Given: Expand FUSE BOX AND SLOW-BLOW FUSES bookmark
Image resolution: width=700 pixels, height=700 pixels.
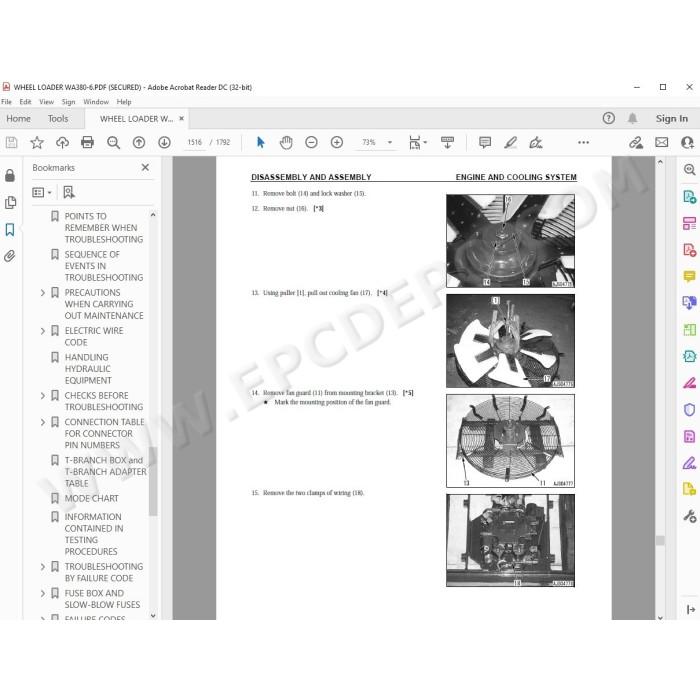Looking at the screenshot, I should coord(43,593).
